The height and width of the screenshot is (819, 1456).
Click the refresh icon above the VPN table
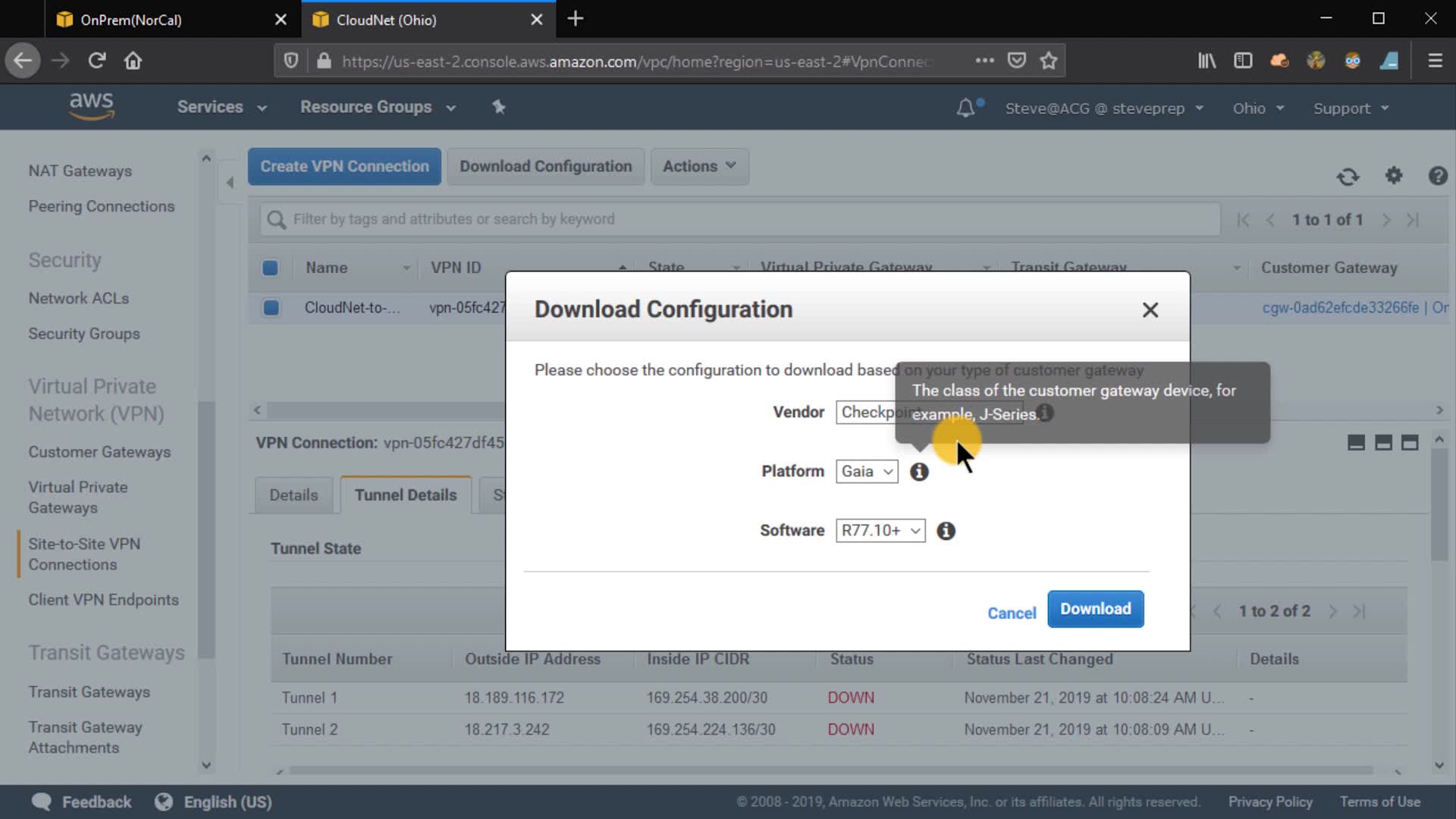[1348, 177]
